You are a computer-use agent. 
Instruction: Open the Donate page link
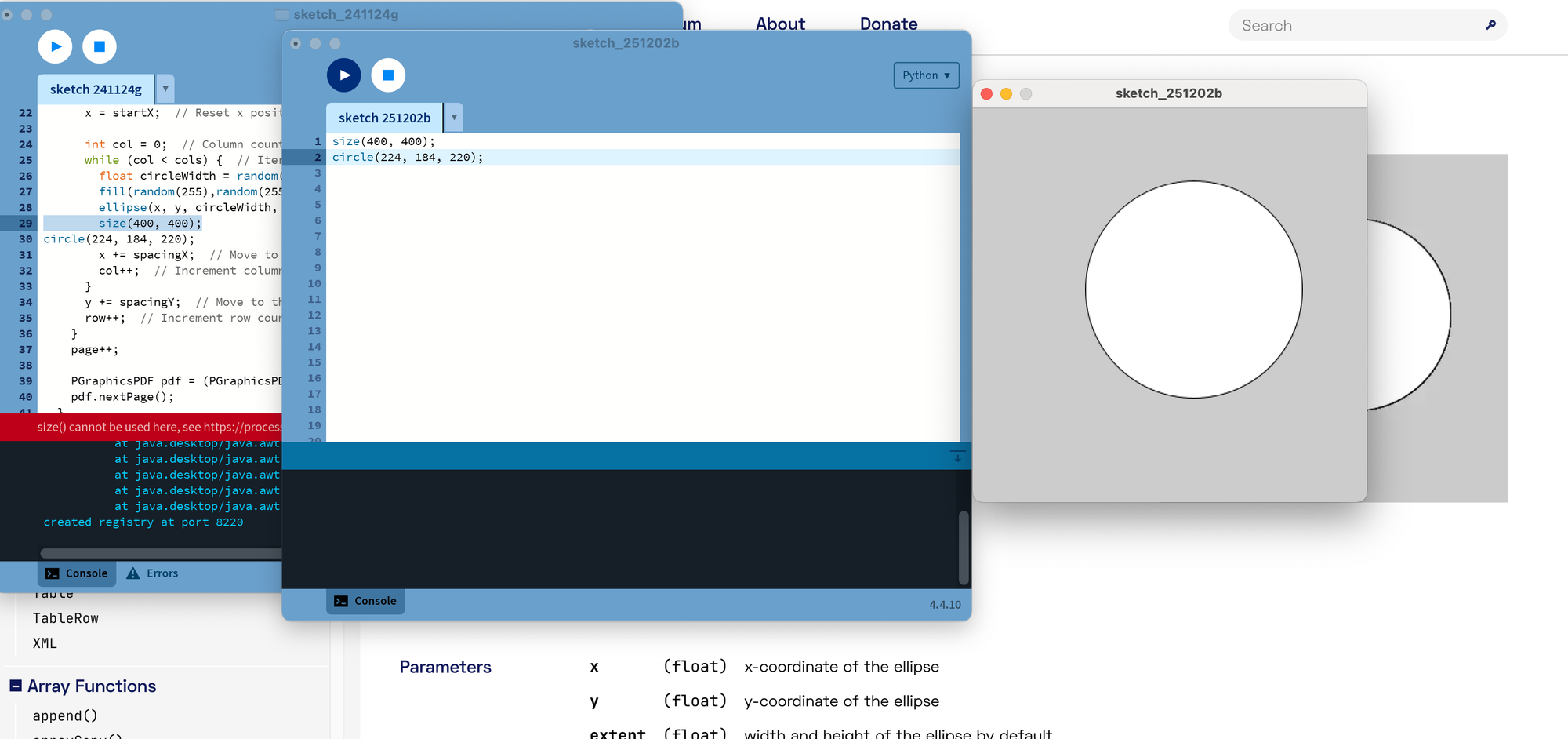[x=888, y=24]
